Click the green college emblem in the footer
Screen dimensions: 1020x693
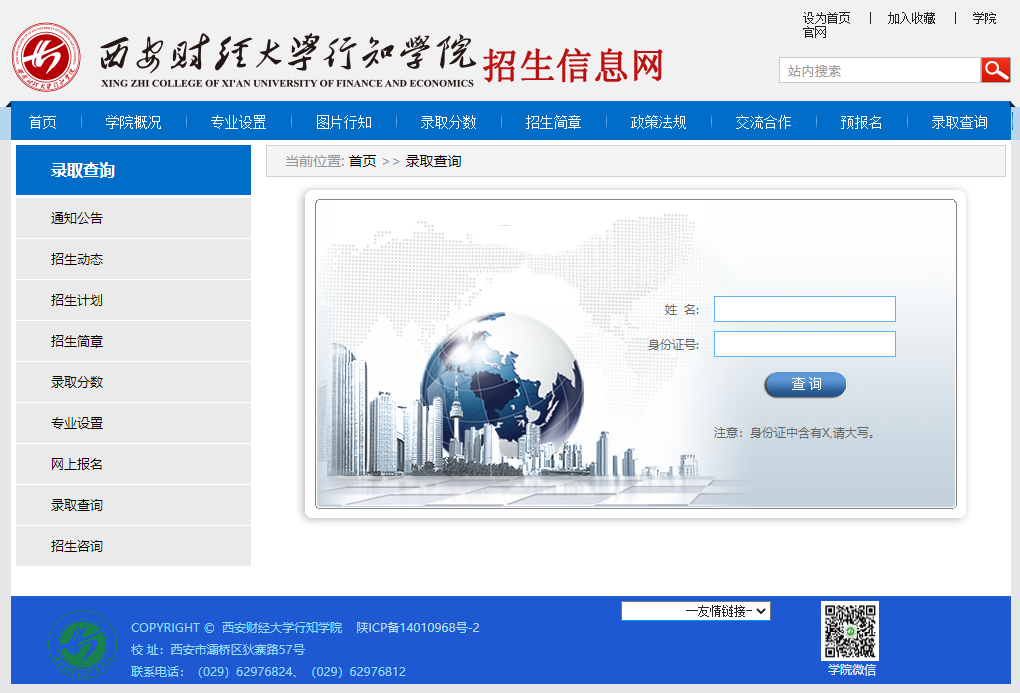(x=83, y=644)
